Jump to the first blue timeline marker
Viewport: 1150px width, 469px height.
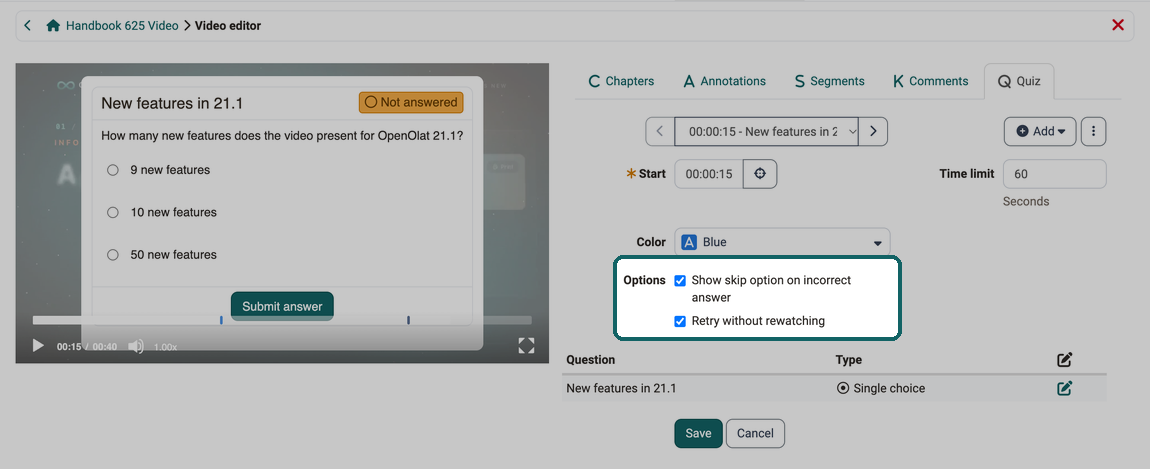(221, 320)
